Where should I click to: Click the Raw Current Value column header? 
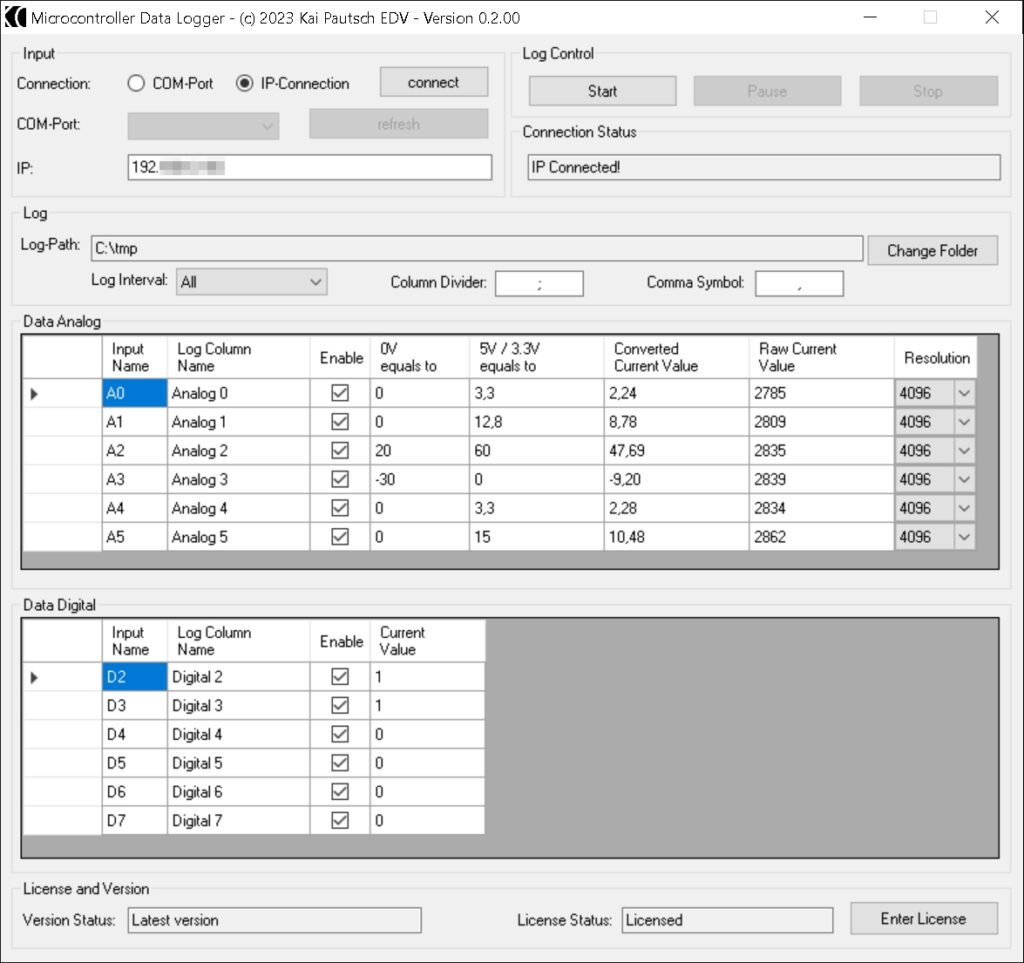[x=822, y=357]
